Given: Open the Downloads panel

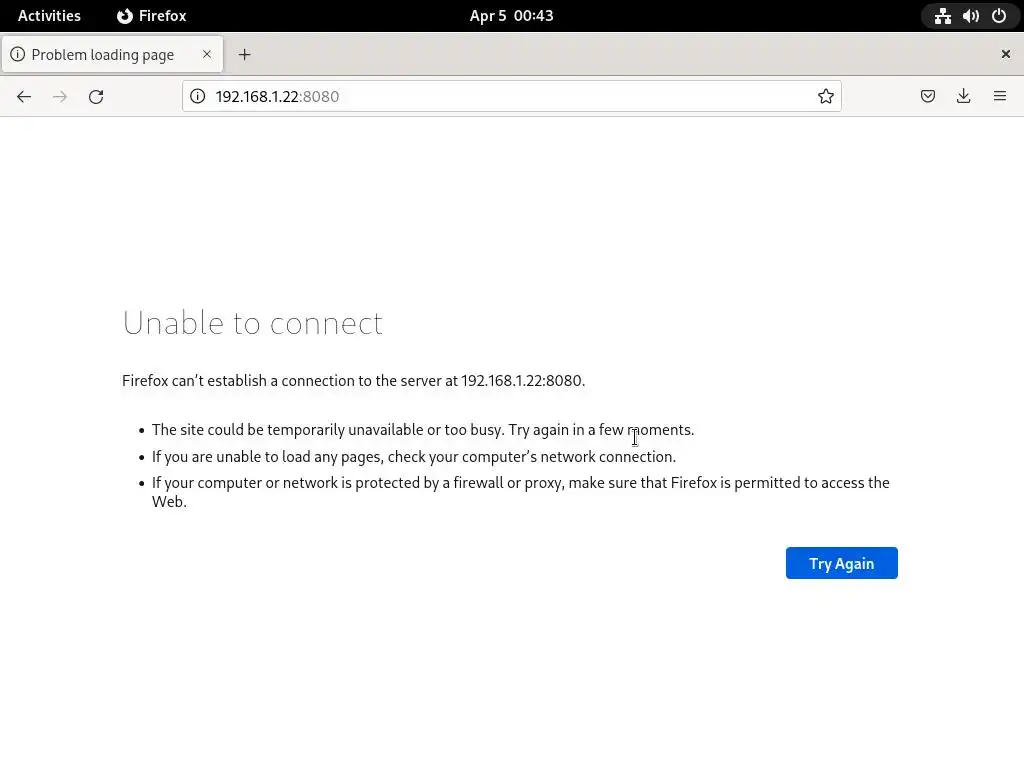Looking at the screenshot, I should pyautogui.click(x=964, y=96).
